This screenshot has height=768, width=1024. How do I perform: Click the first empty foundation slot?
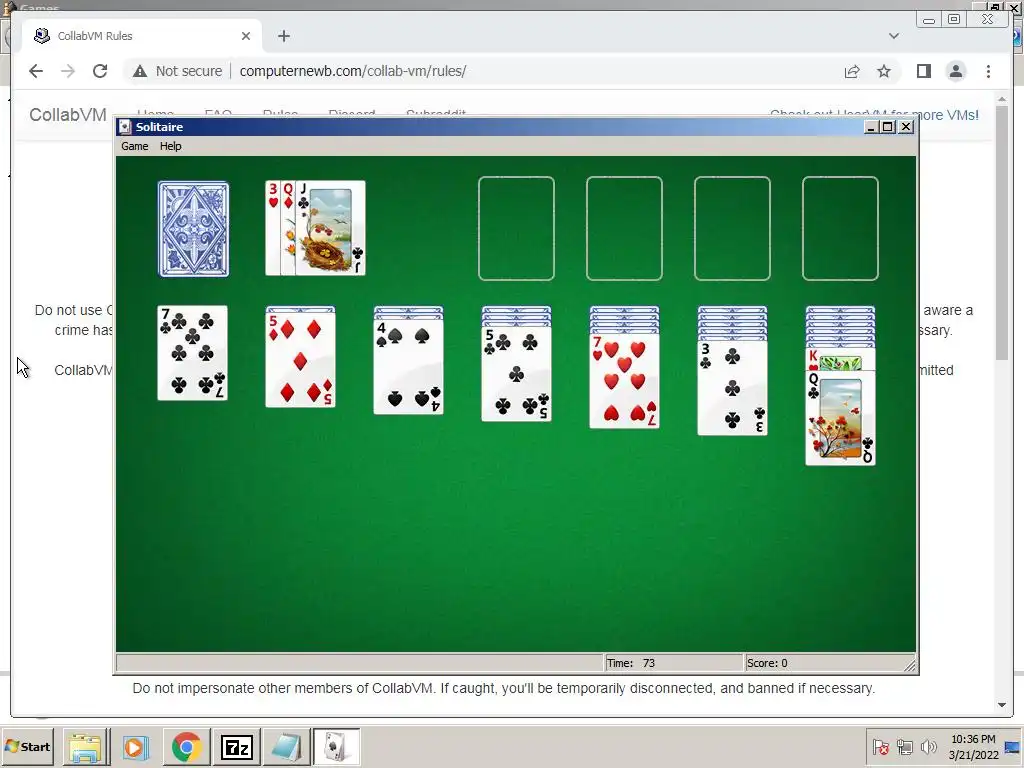516,229
